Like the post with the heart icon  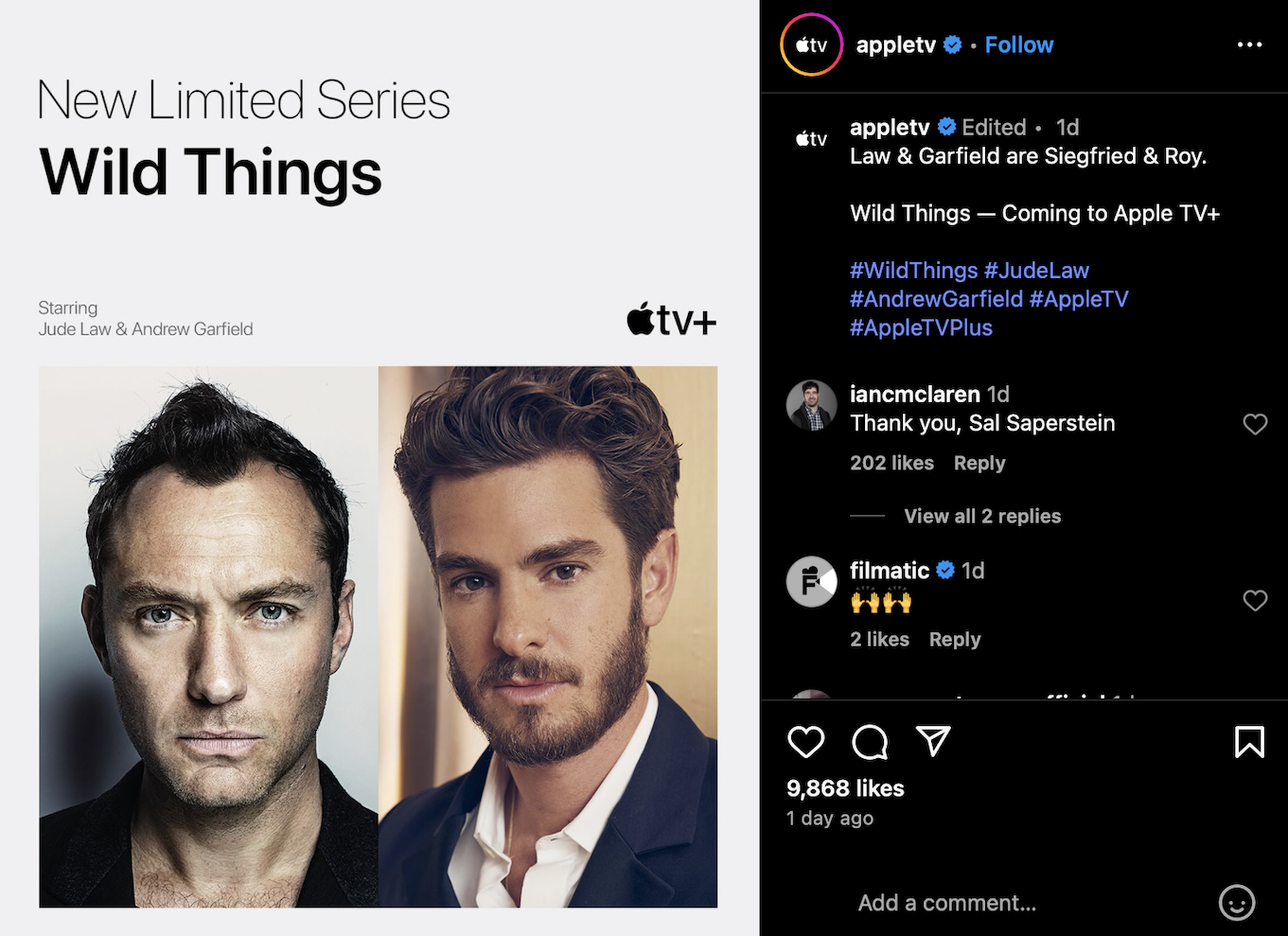point(806,742)
